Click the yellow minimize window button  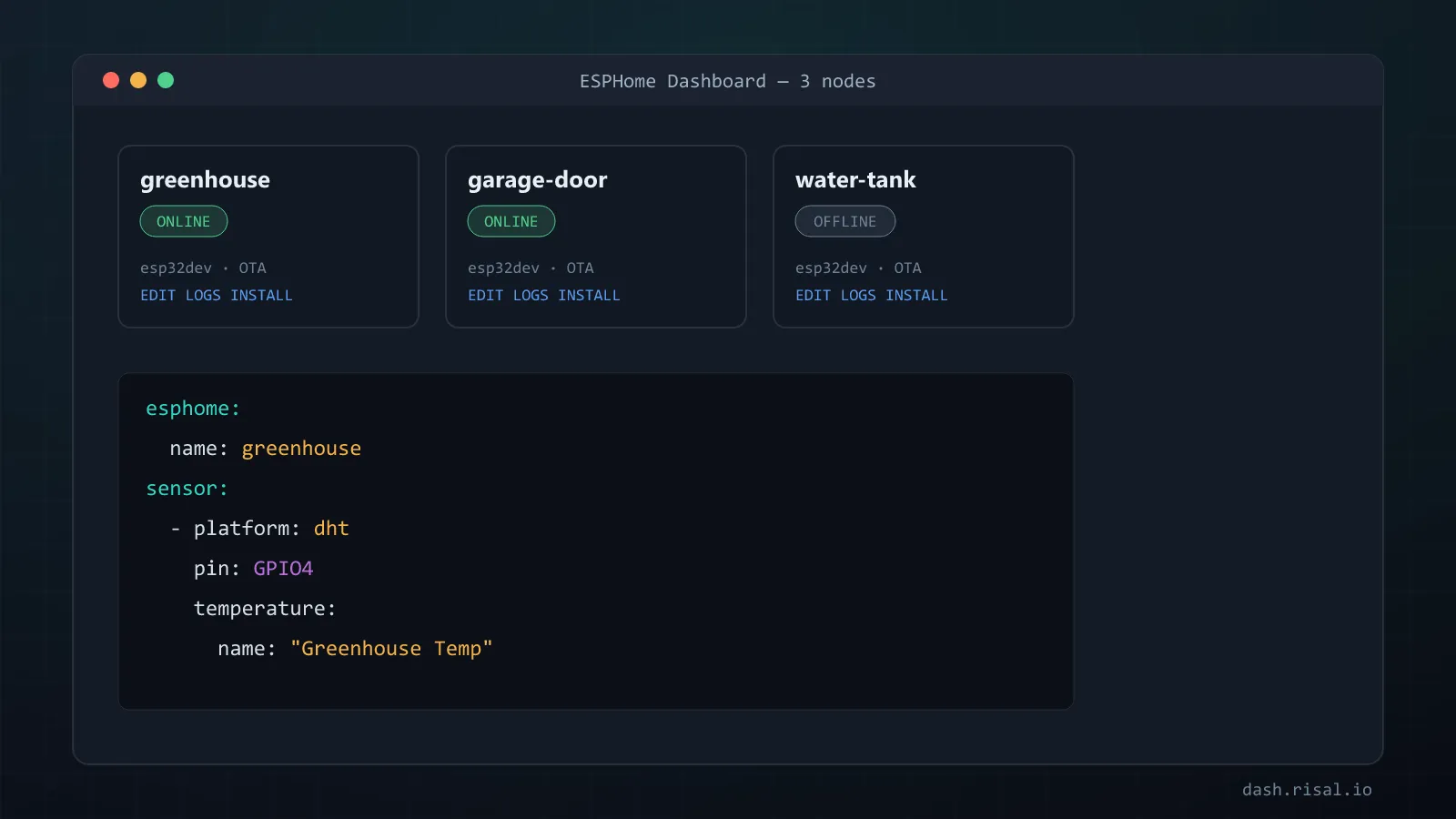point(138,80)
